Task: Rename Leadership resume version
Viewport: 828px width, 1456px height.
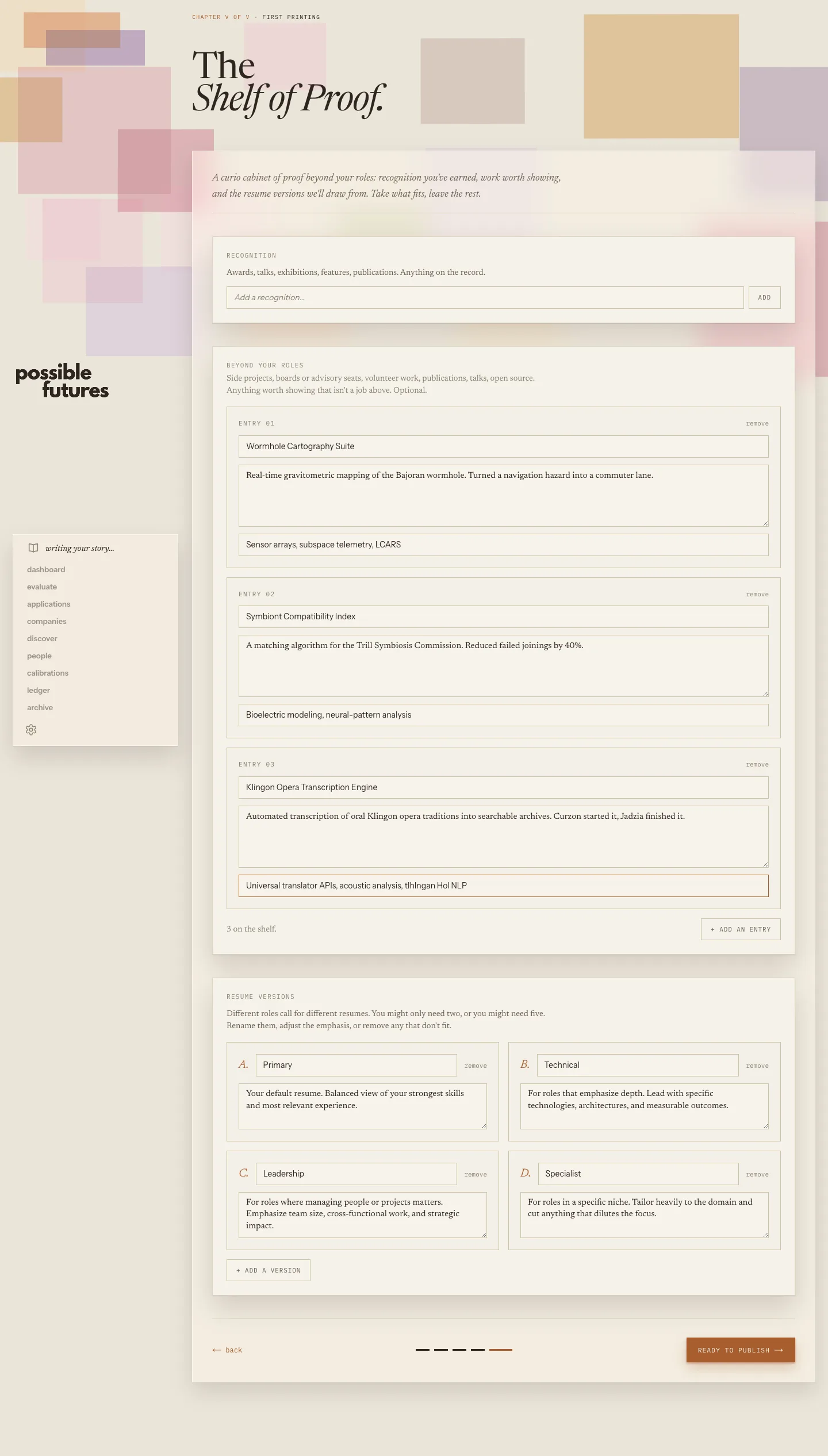Action: click(356, 1174)
